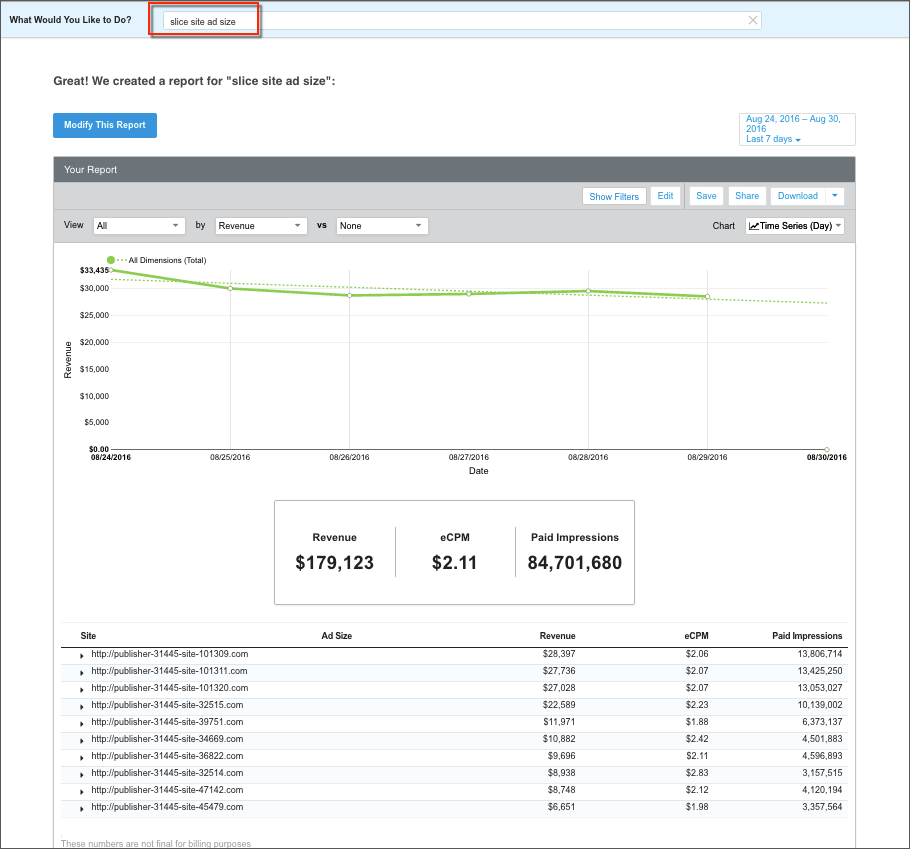Viewport: 910px width, 849px height.
Task: Expand the publisher-31445-site-32515.com row
Action: coord(82,706)
